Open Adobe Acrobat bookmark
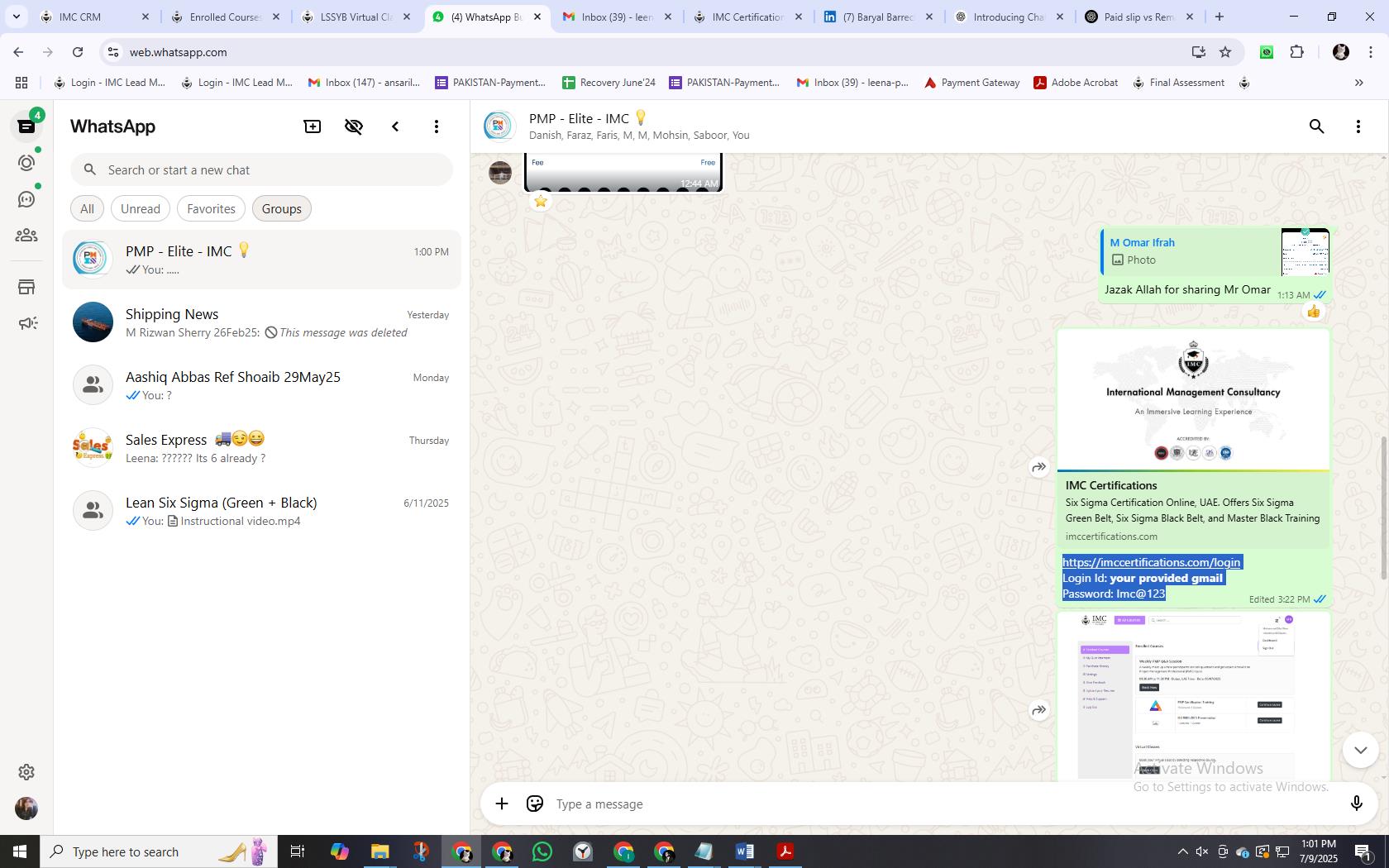This screenshot has height=868, width=1389. coord(1076,83)
